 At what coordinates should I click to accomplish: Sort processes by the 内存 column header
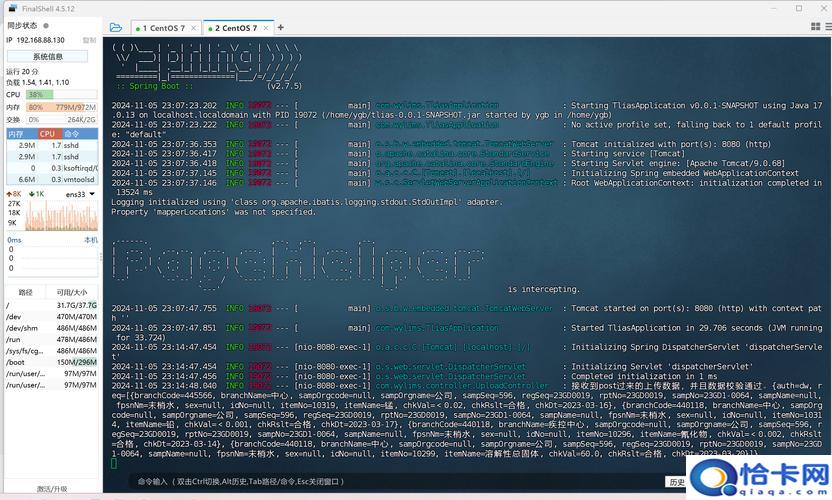click(x=21, y=134)
